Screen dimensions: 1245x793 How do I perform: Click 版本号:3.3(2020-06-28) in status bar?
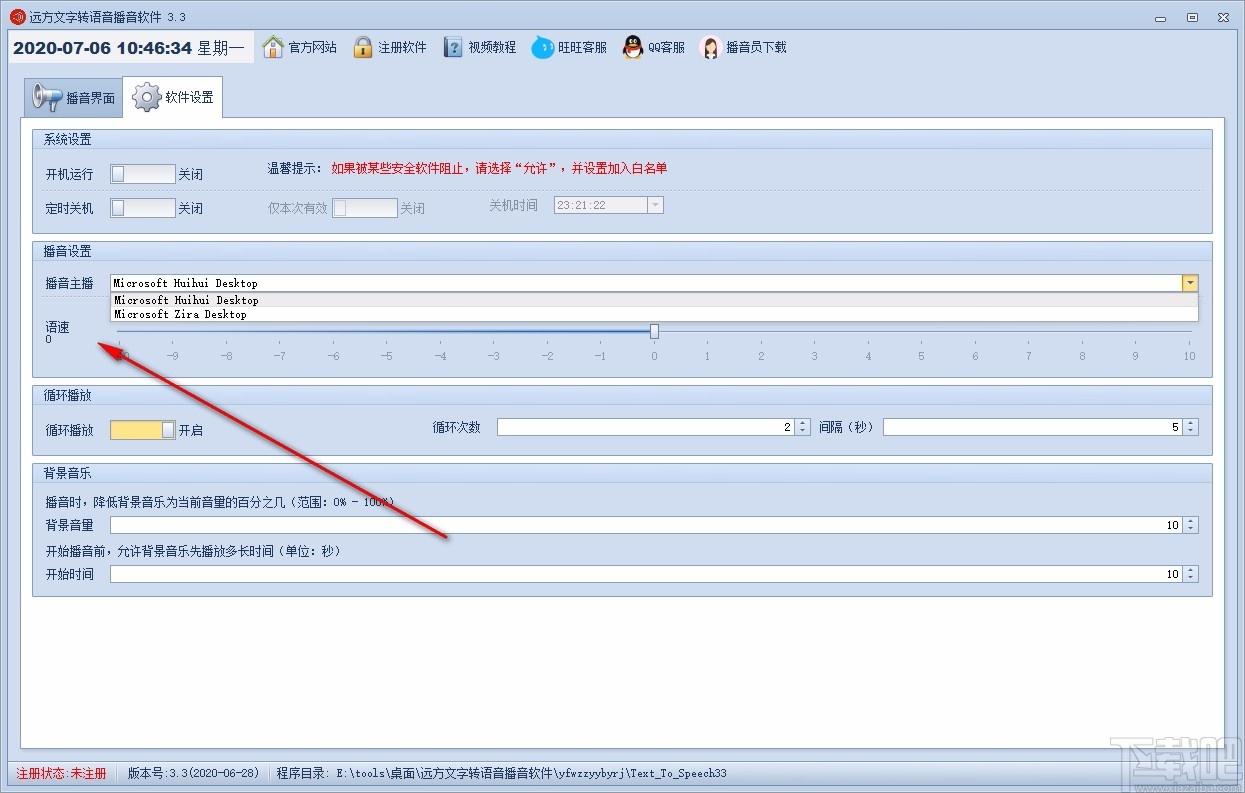(x=193, y=773)
